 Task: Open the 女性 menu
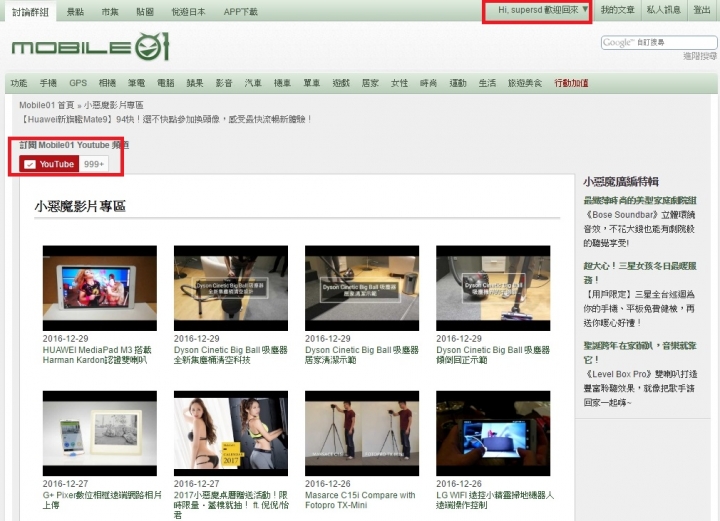399,83
